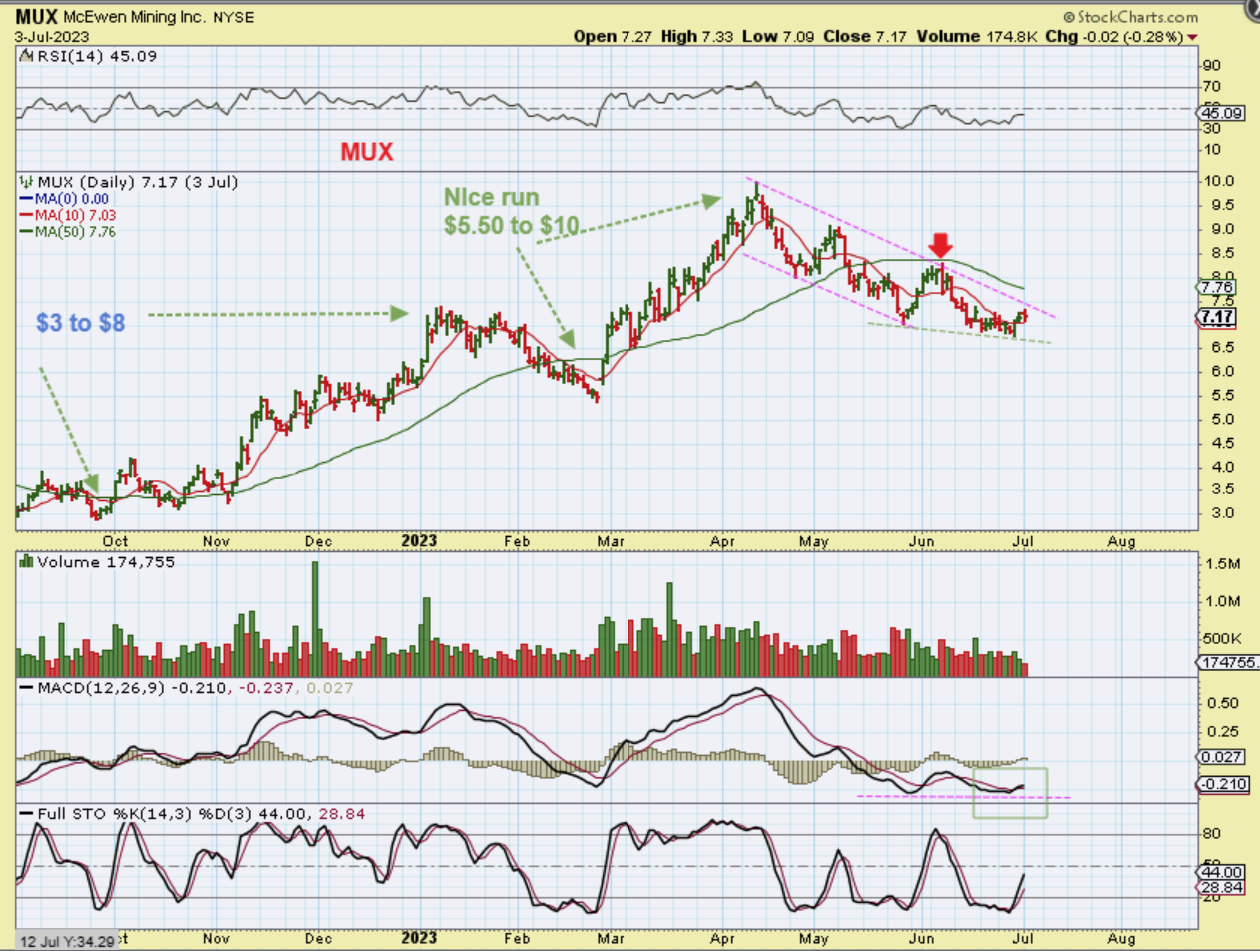
Task: Click the MACD(12,26,9) -0.210 legend text
Action: tap(132, 689)
